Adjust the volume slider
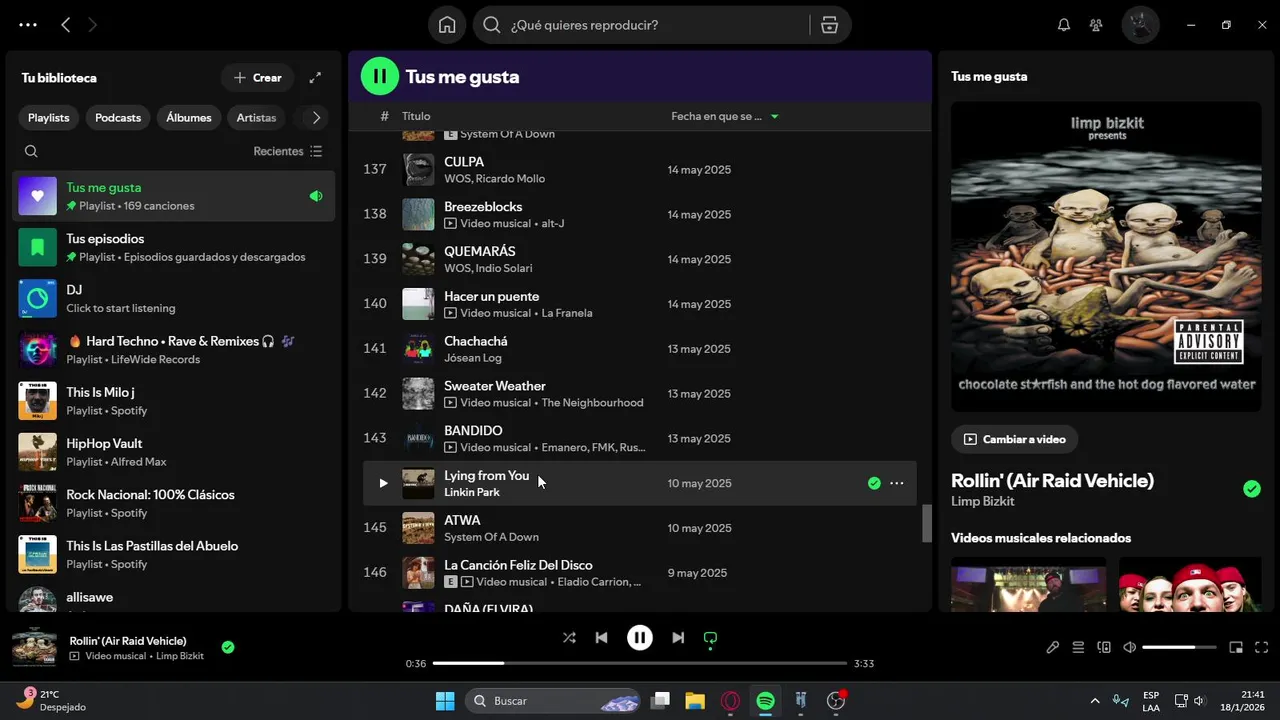The height and width of the screenshot is (720, 1280). point(1179,647)
